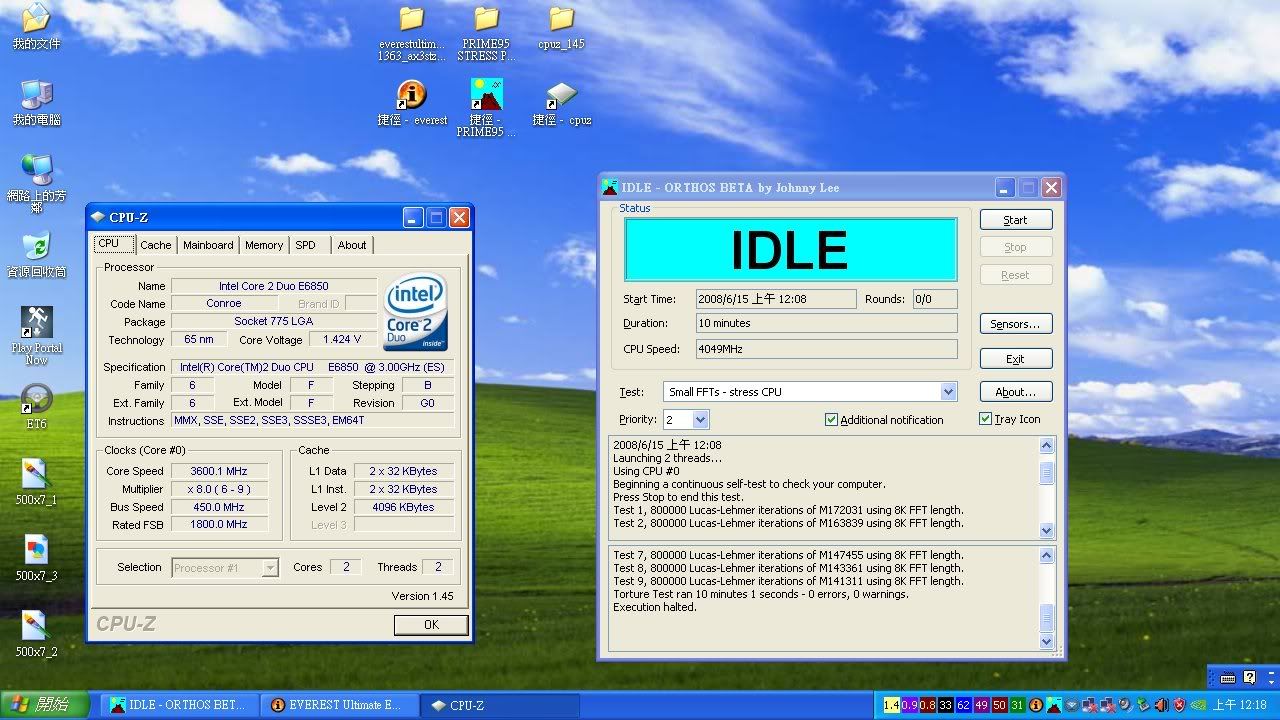Select the 捷徑 - everest shortcut
The image size is (1280, 720).
click(412, 103)
